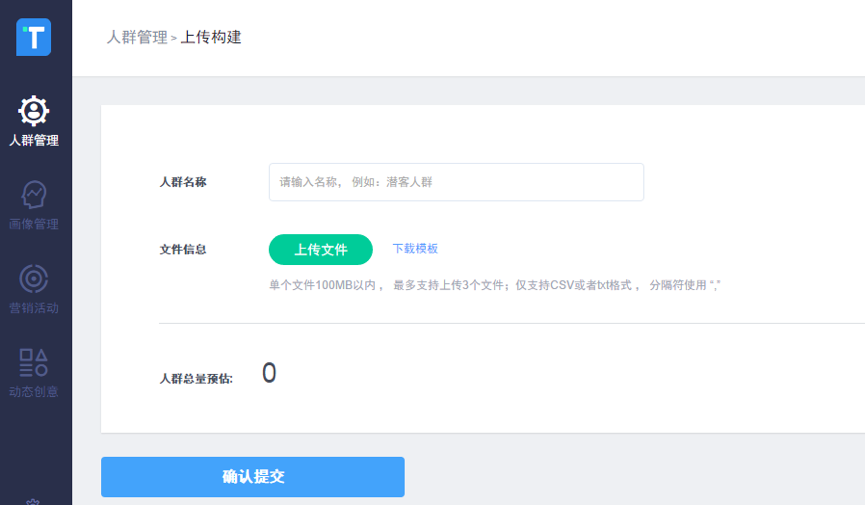Viewport: 865px width, 505px height.
Task: Open the 营销活动 target icon
Action: 34,278
